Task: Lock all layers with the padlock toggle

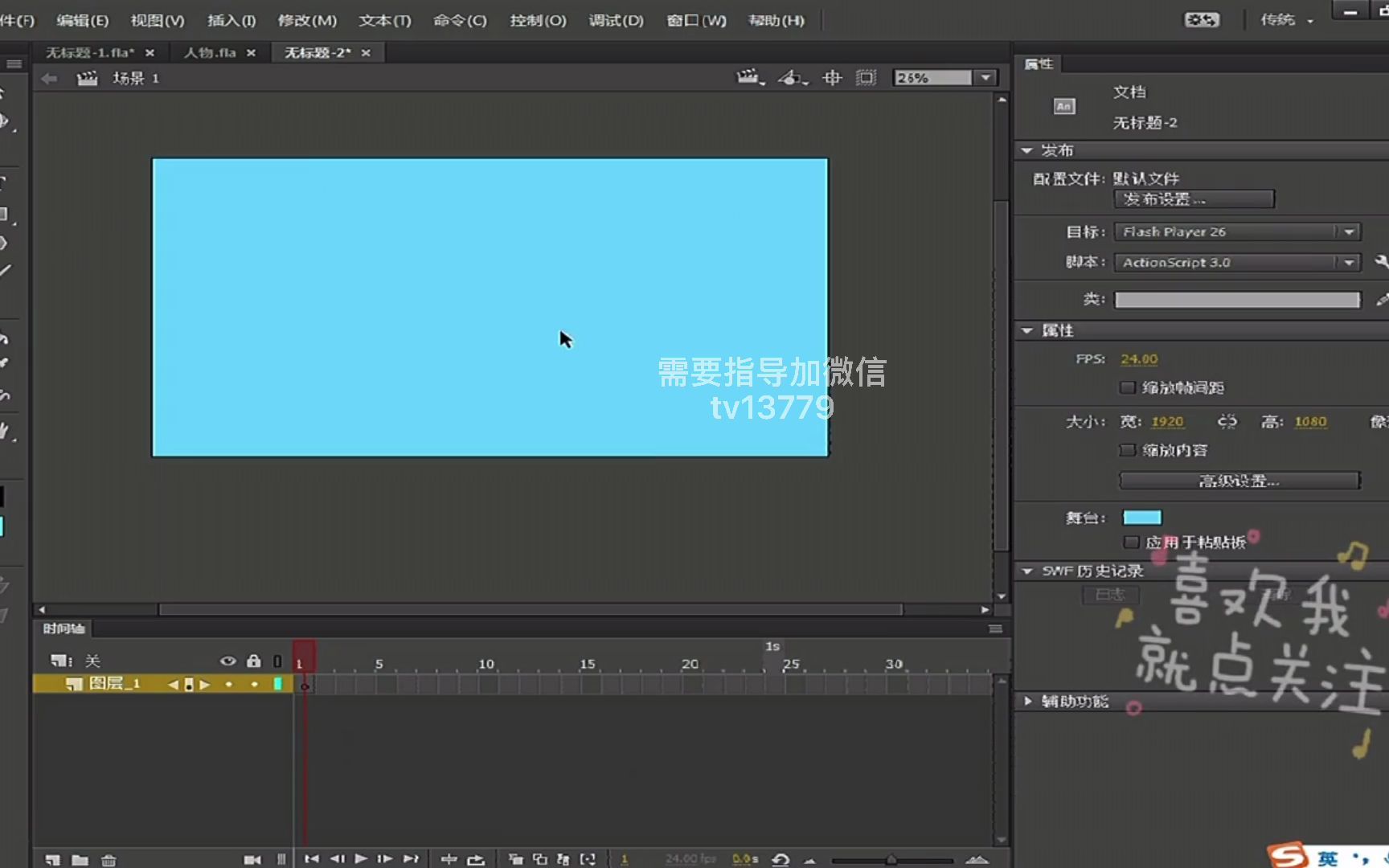Action: [254, 661]
